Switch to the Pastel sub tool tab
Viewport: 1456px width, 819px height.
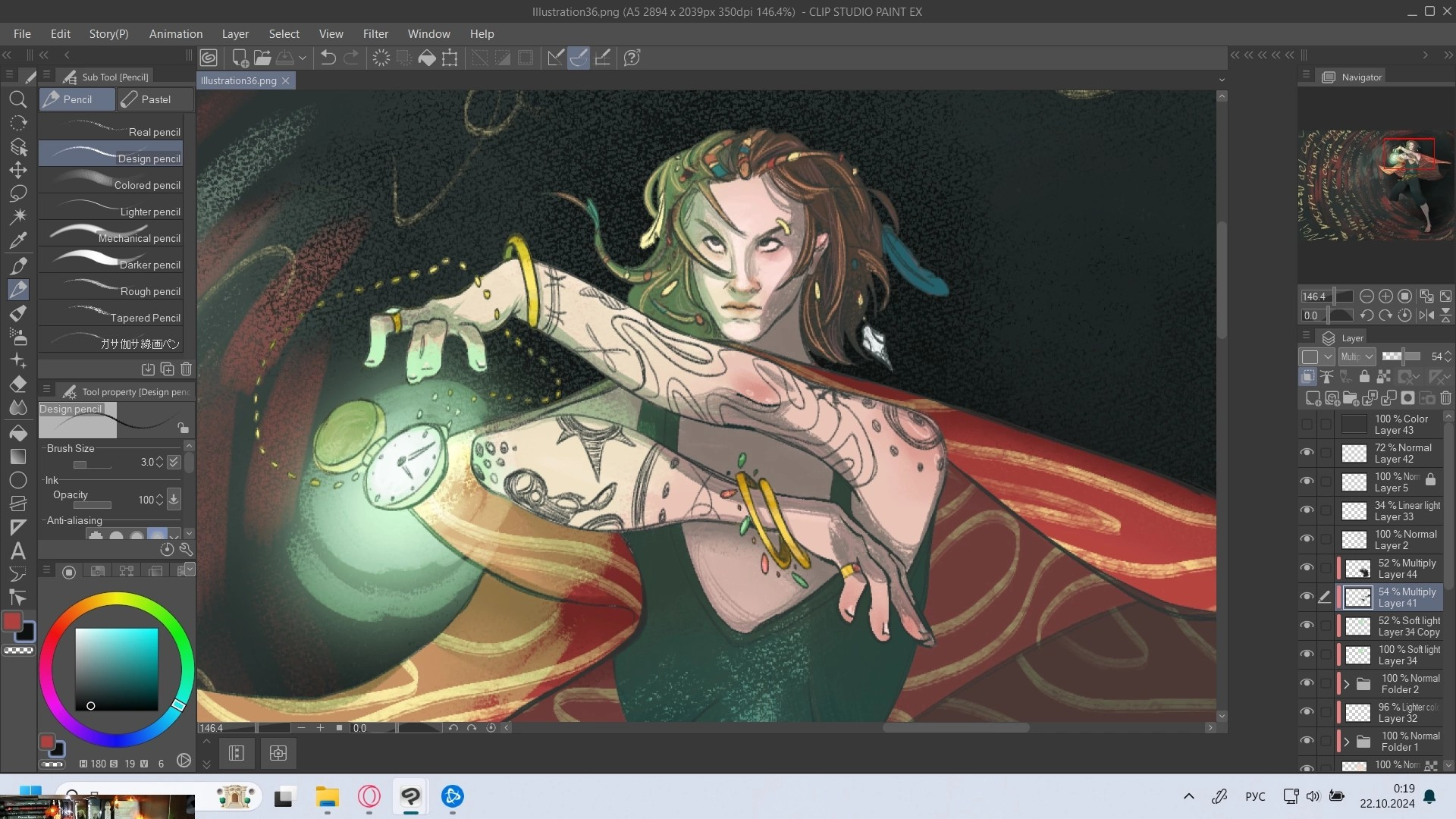(155, 99)
